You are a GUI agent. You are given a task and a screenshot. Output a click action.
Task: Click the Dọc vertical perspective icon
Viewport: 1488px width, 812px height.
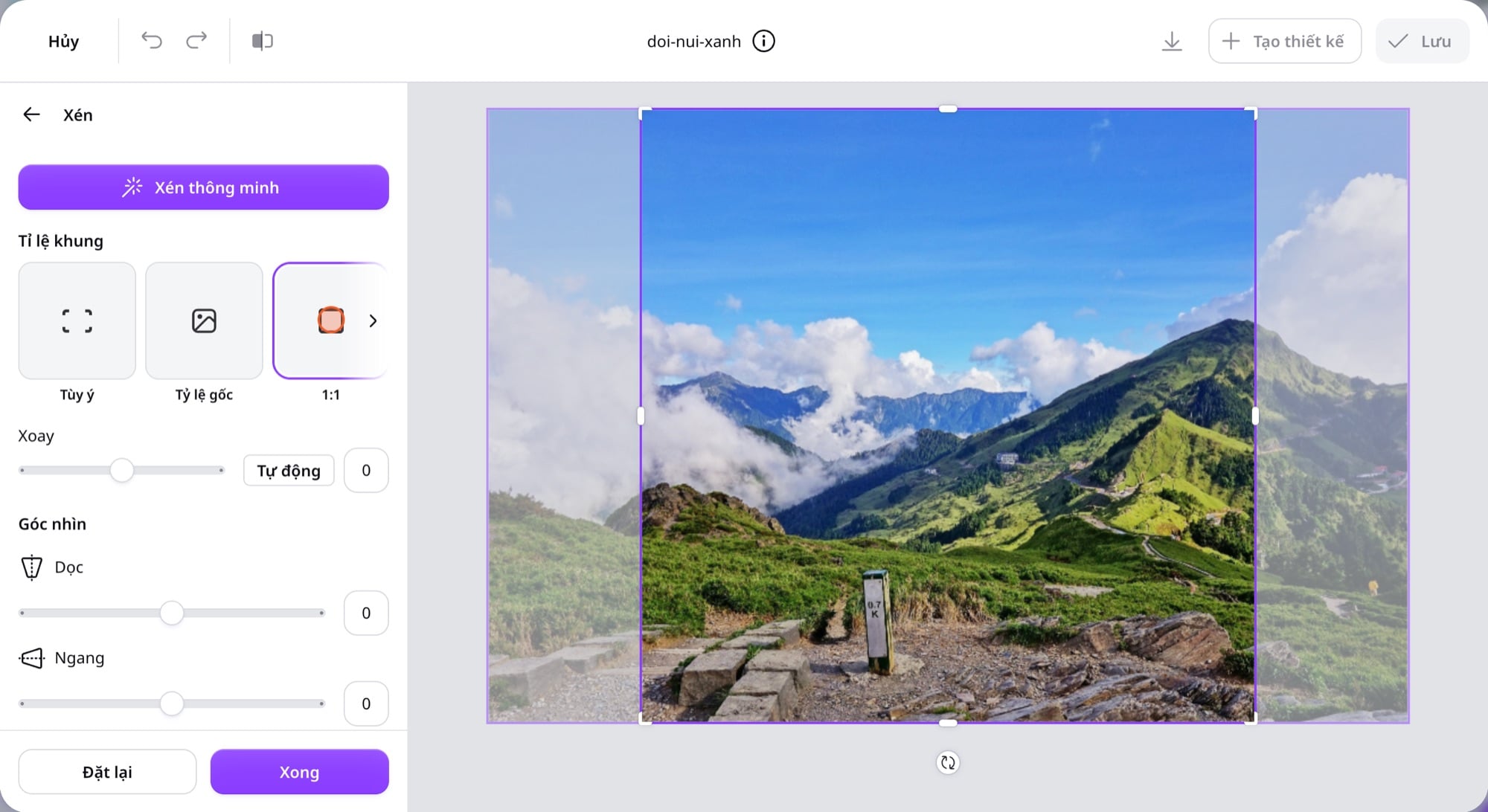pyautogui.click(x=31, y=567)
